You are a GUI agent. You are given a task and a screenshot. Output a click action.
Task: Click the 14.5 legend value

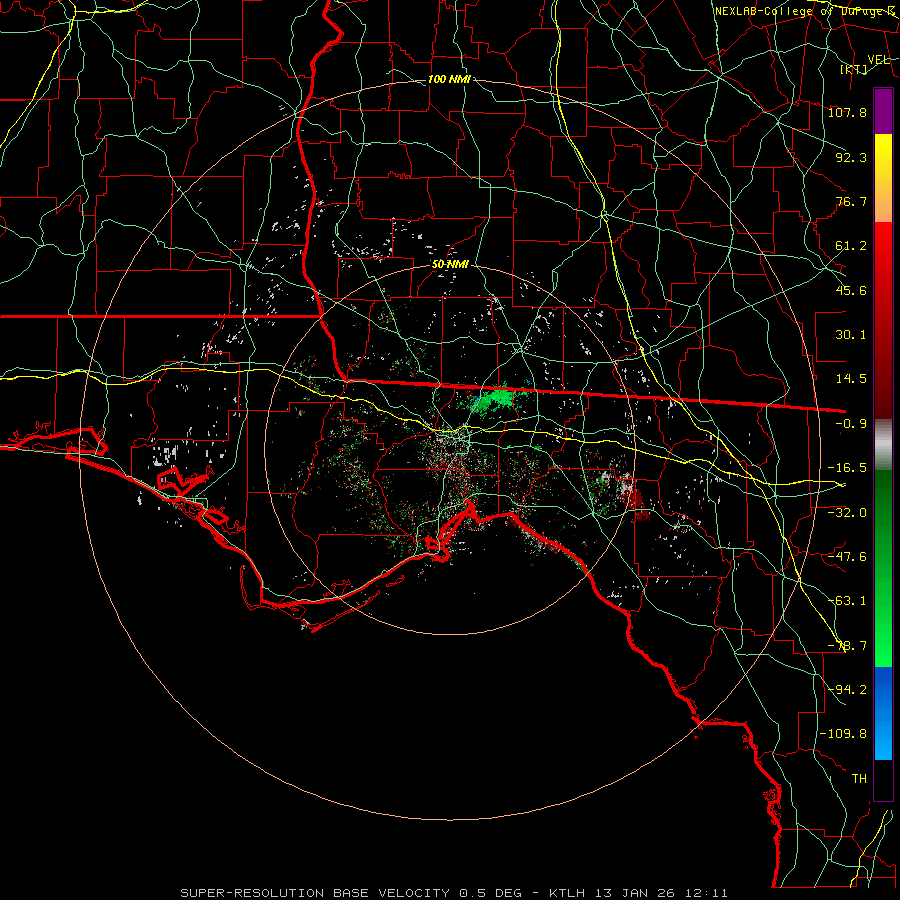point(851,379)
